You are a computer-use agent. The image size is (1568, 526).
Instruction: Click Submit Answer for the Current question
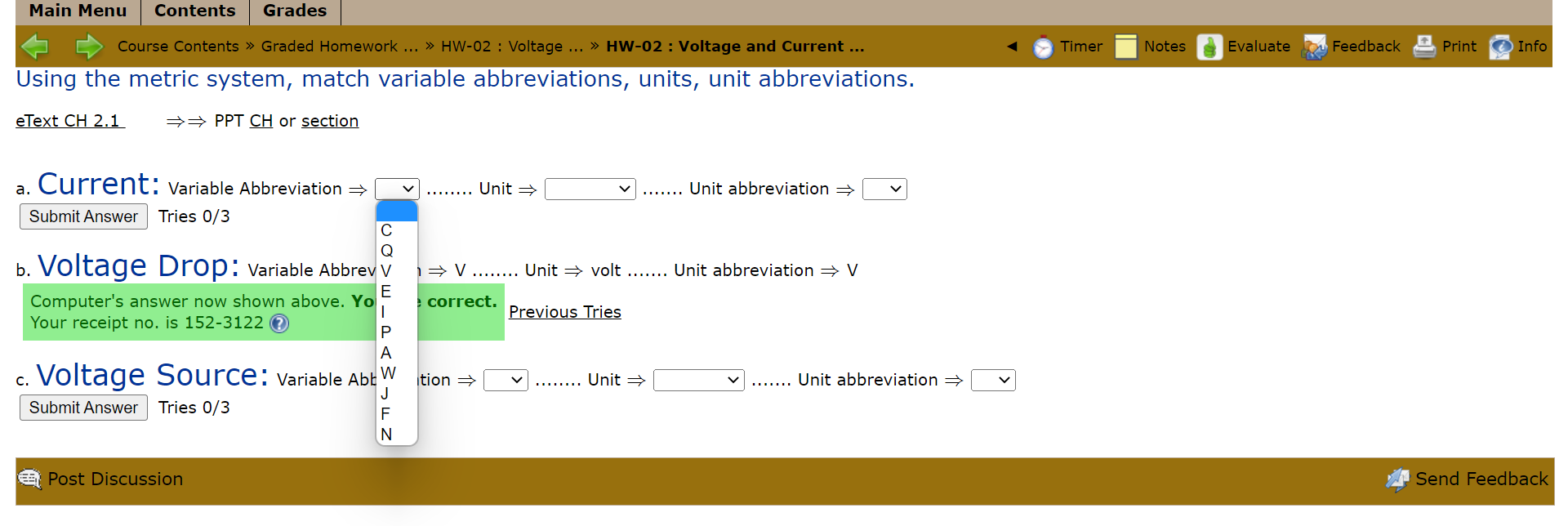click(82, 216)
